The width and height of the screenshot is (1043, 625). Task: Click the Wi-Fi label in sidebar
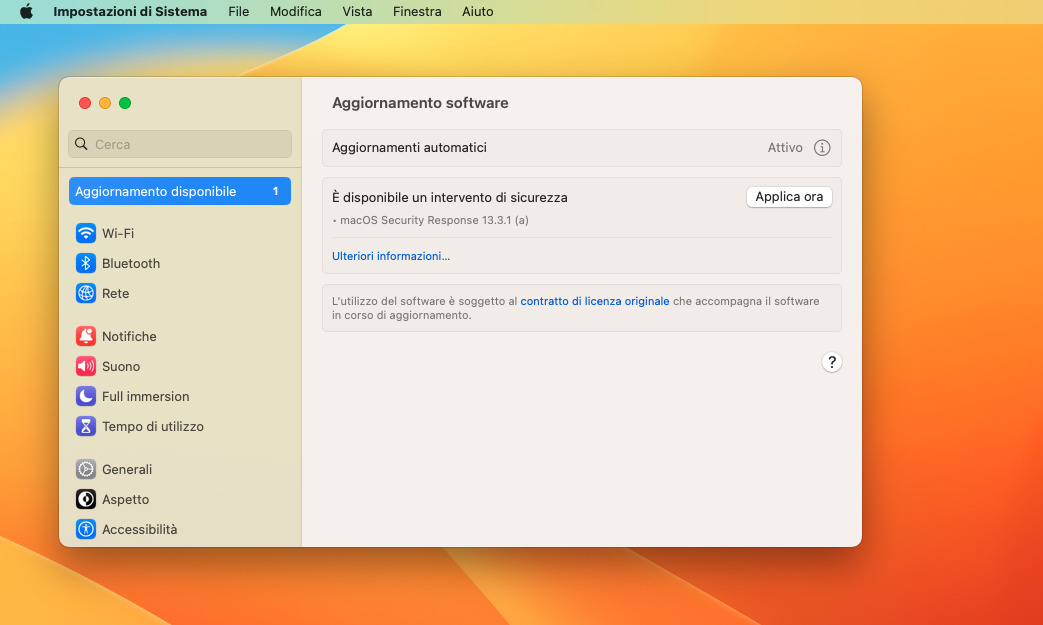click(118, 233)
